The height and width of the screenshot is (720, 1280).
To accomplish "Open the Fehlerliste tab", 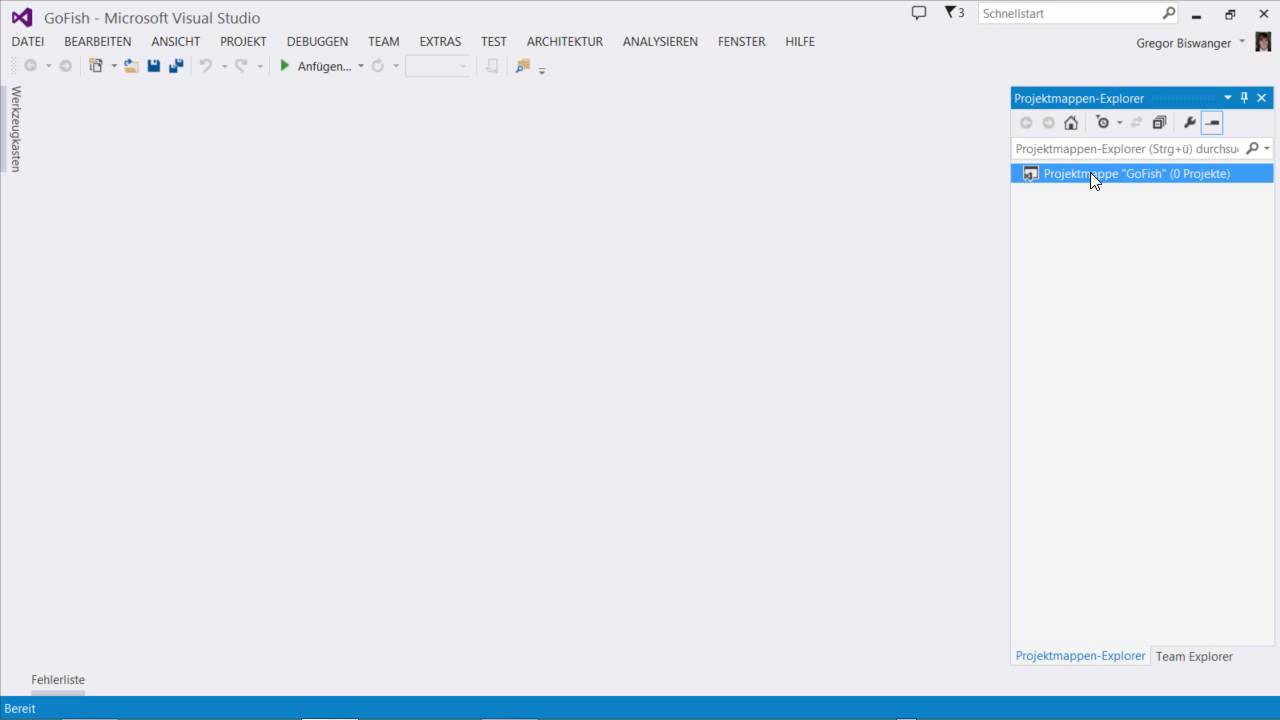I will click(x=58, y=679).
